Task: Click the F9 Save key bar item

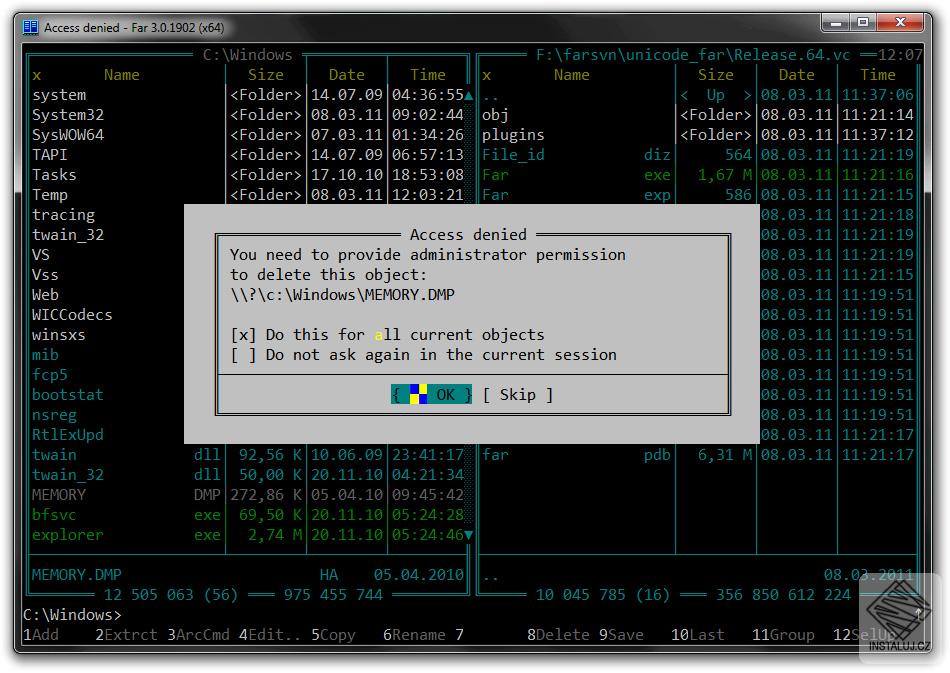Action: point(621,635)
